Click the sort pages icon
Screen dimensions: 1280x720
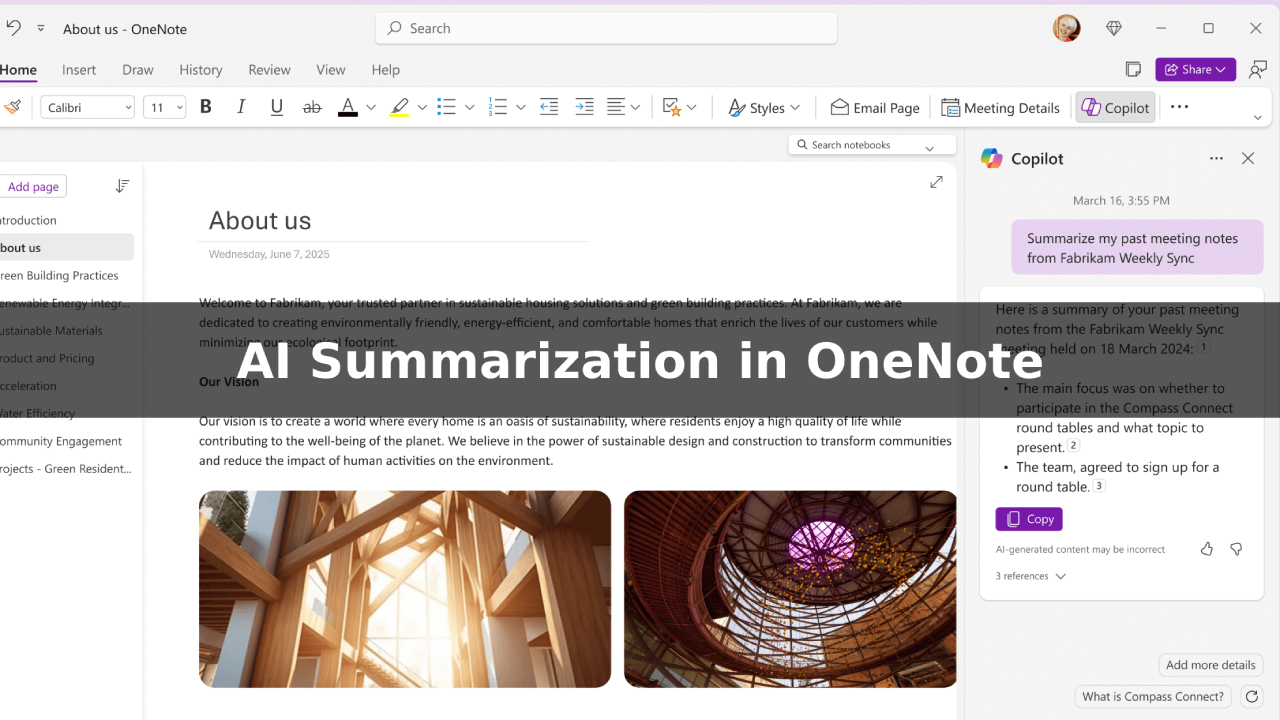(122, 186)
